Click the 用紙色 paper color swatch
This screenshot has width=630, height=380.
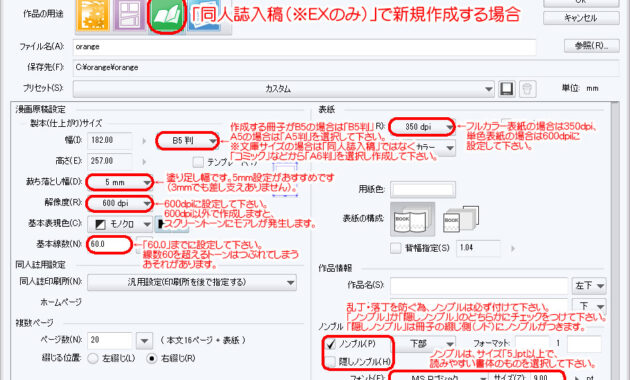pyautogui.click(x=423, y=190)
